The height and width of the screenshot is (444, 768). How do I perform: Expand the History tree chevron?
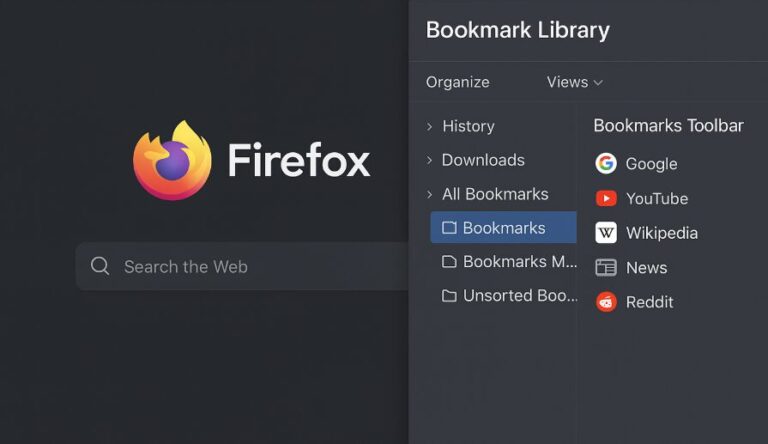430,126
